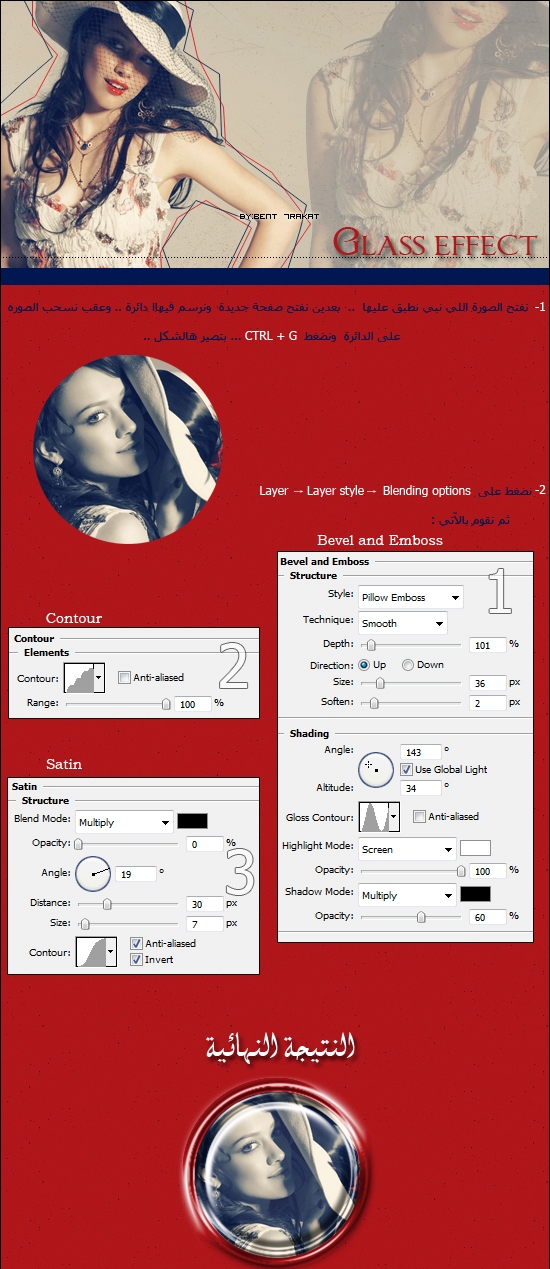Open the Style dropdown showing Pillow Emboss

tap(410, 597)
